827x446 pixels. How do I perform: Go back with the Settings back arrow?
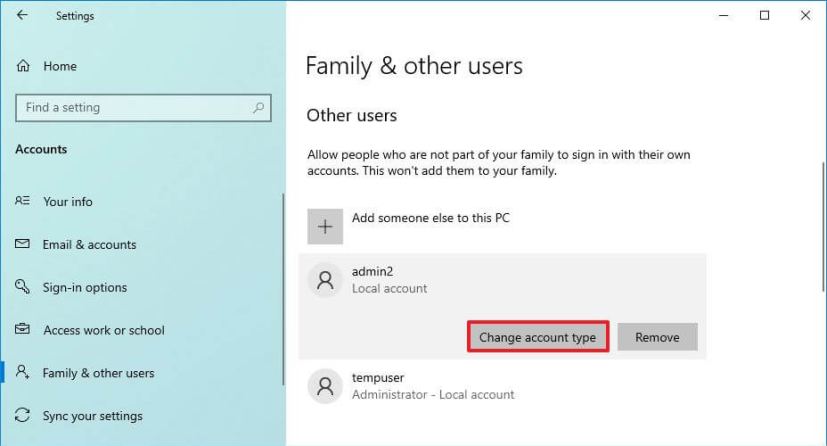[x=22, y=15]
